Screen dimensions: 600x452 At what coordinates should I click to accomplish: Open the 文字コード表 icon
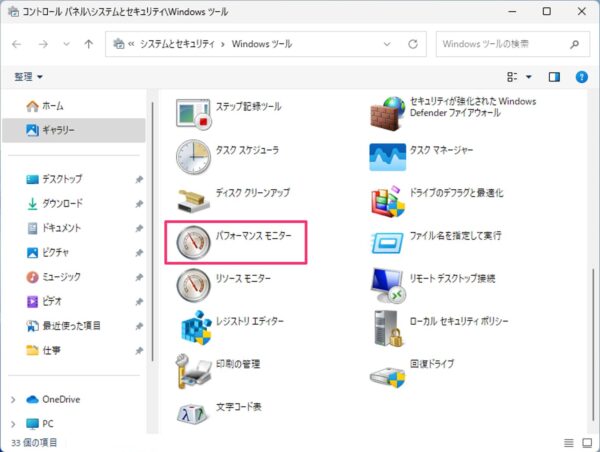pyautogui.click(x=193, y=414)
